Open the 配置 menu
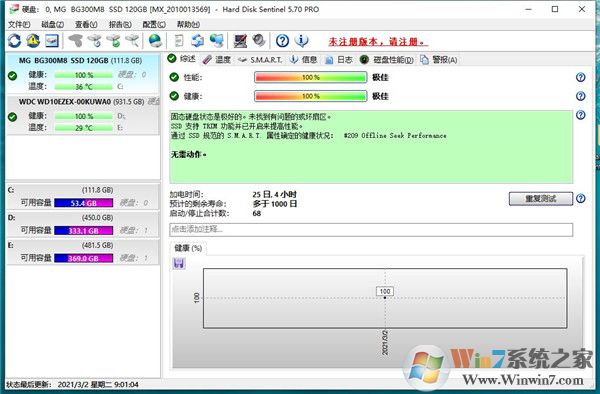Image resolution: width=600 pixels, height=394 pixels. [x=154, y=24]
